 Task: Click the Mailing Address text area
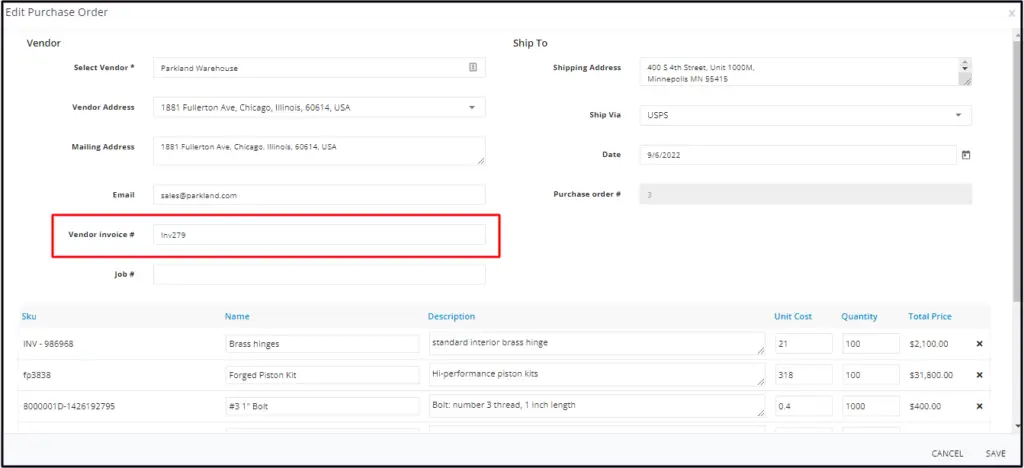click(319, 151)
